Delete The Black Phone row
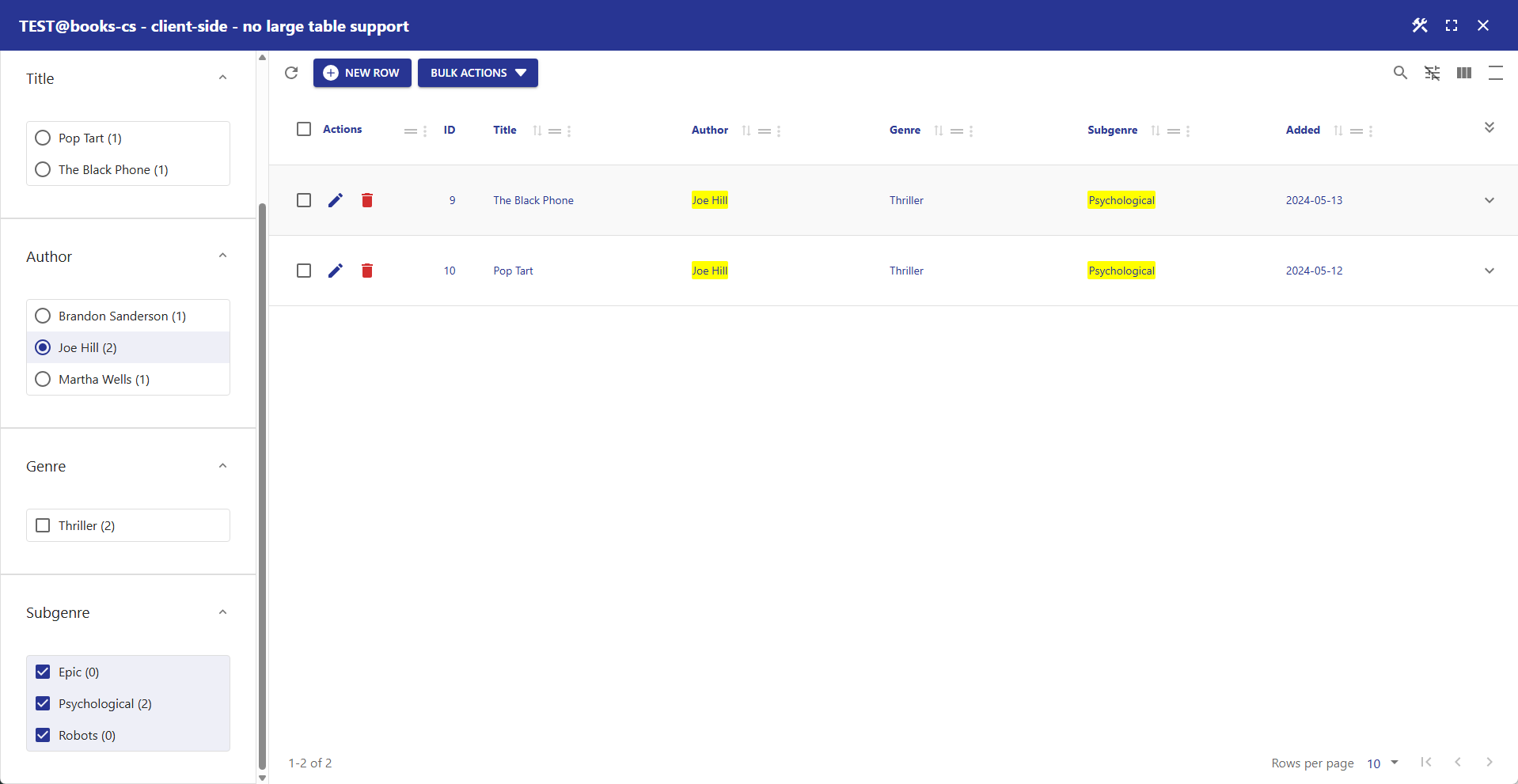 point(367,200)
